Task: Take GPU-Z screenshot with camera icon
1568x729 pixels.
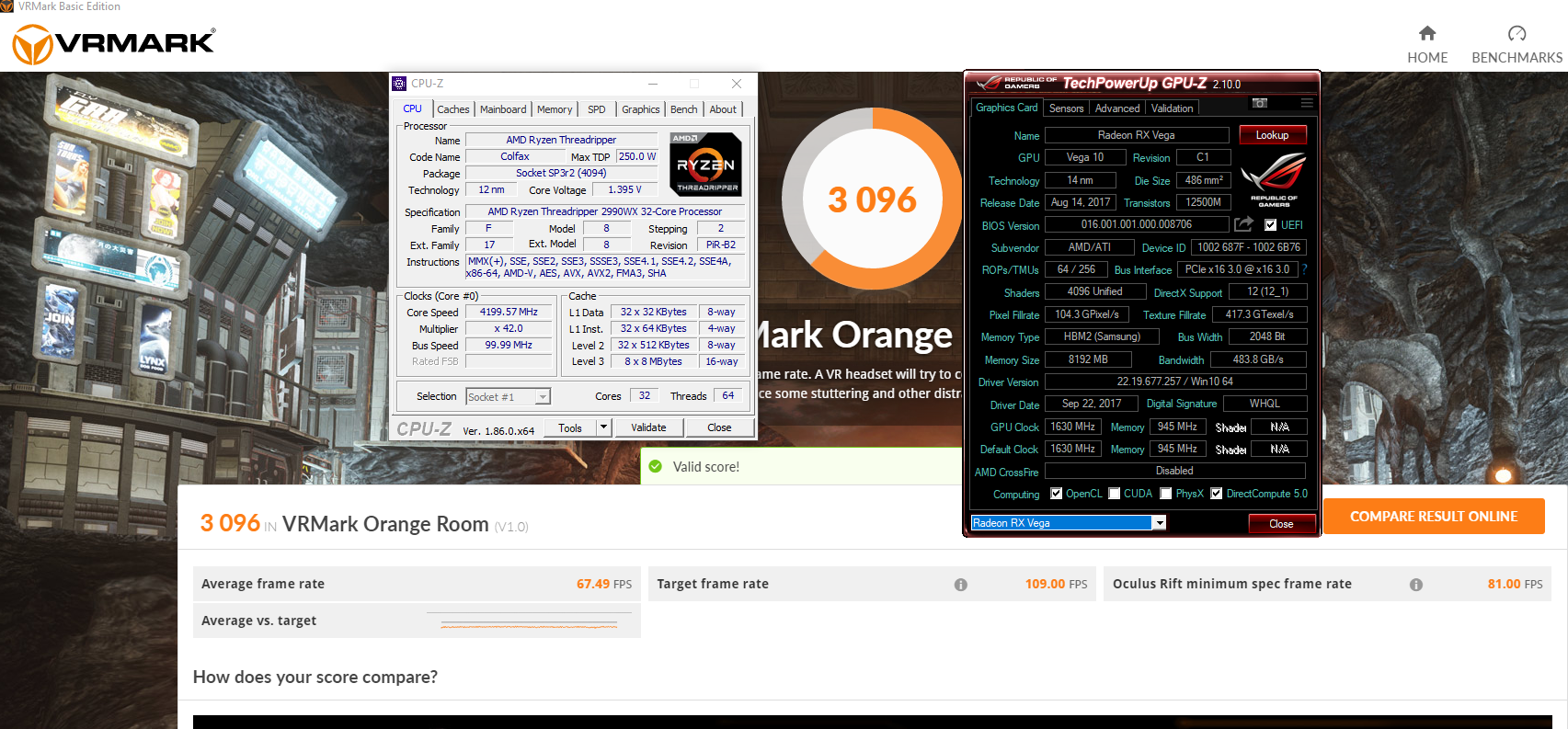Action: [x=1260, y=103]
